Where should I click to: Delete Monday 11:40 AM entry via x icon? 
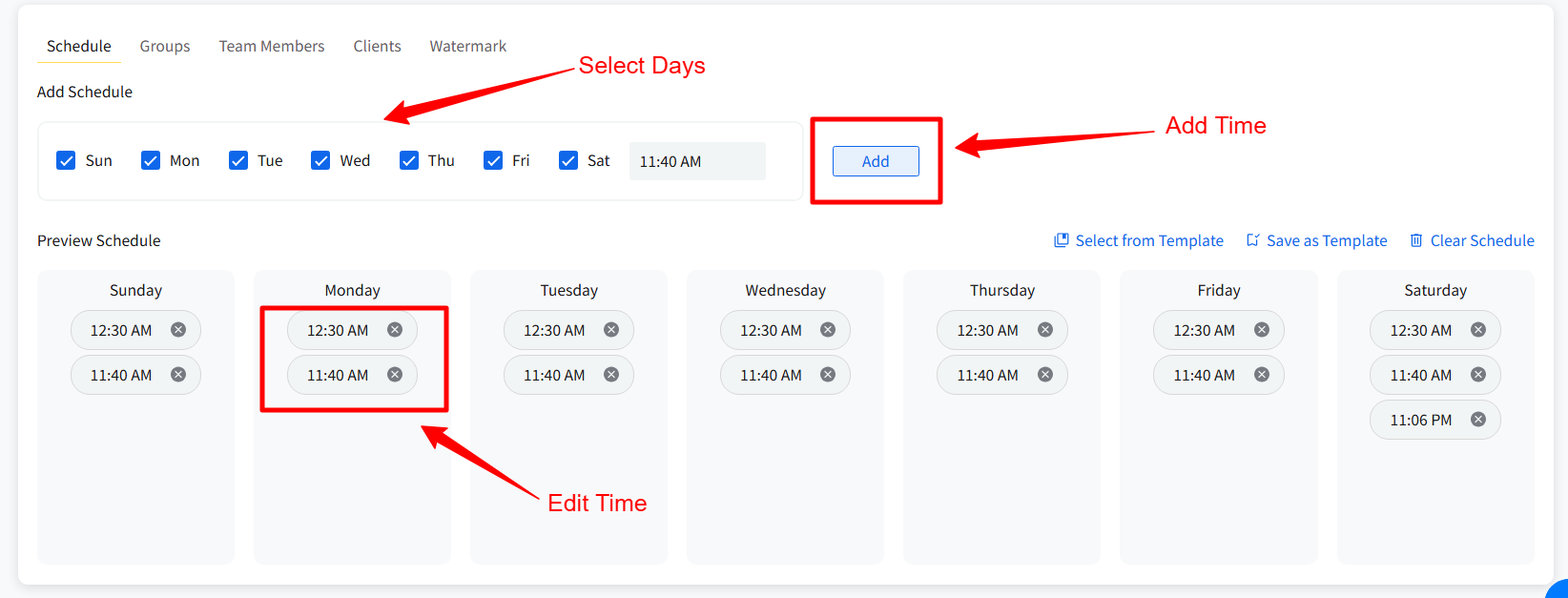click(395, 375)
